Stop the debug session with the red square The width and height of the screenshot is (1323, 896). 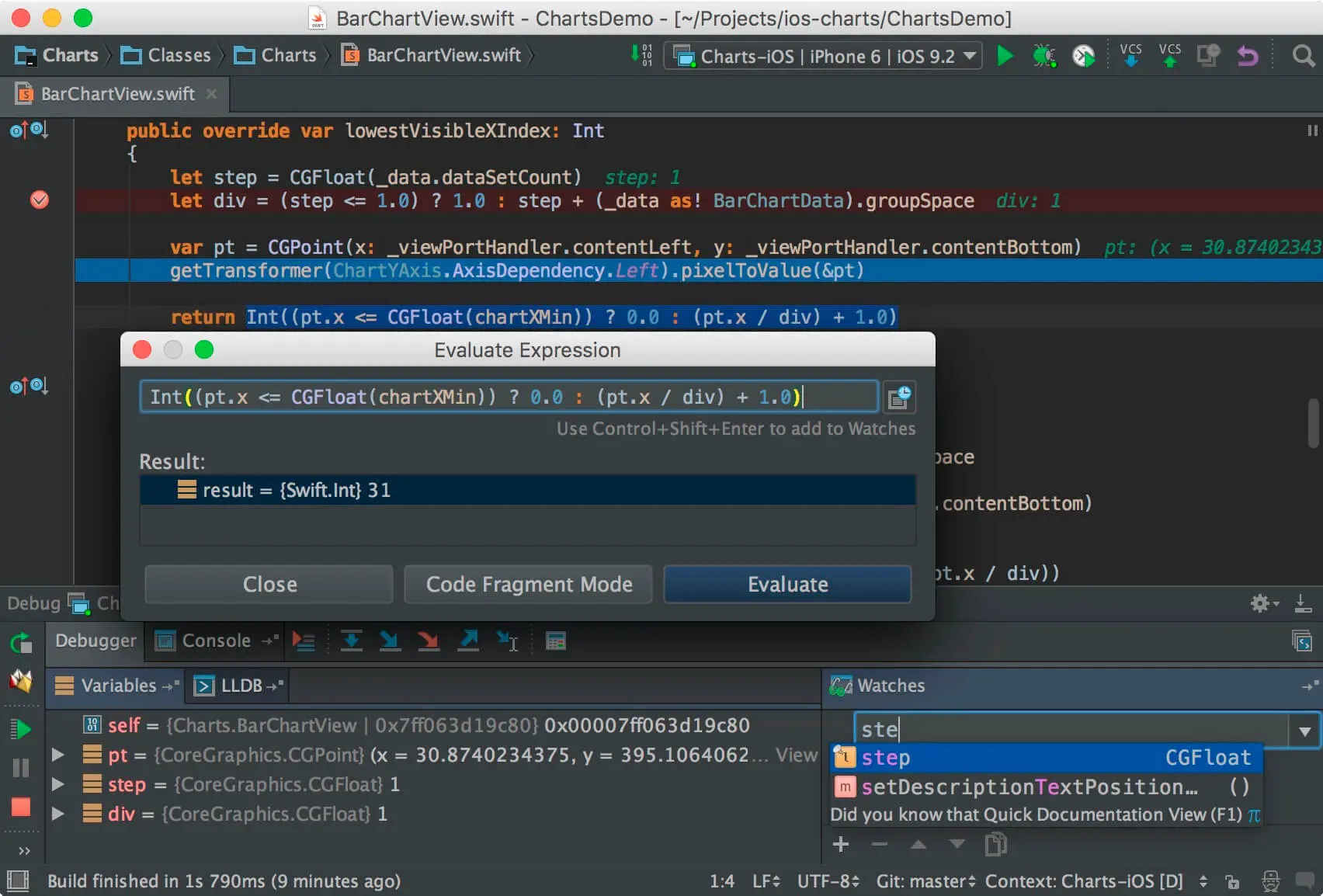[21, 807]
